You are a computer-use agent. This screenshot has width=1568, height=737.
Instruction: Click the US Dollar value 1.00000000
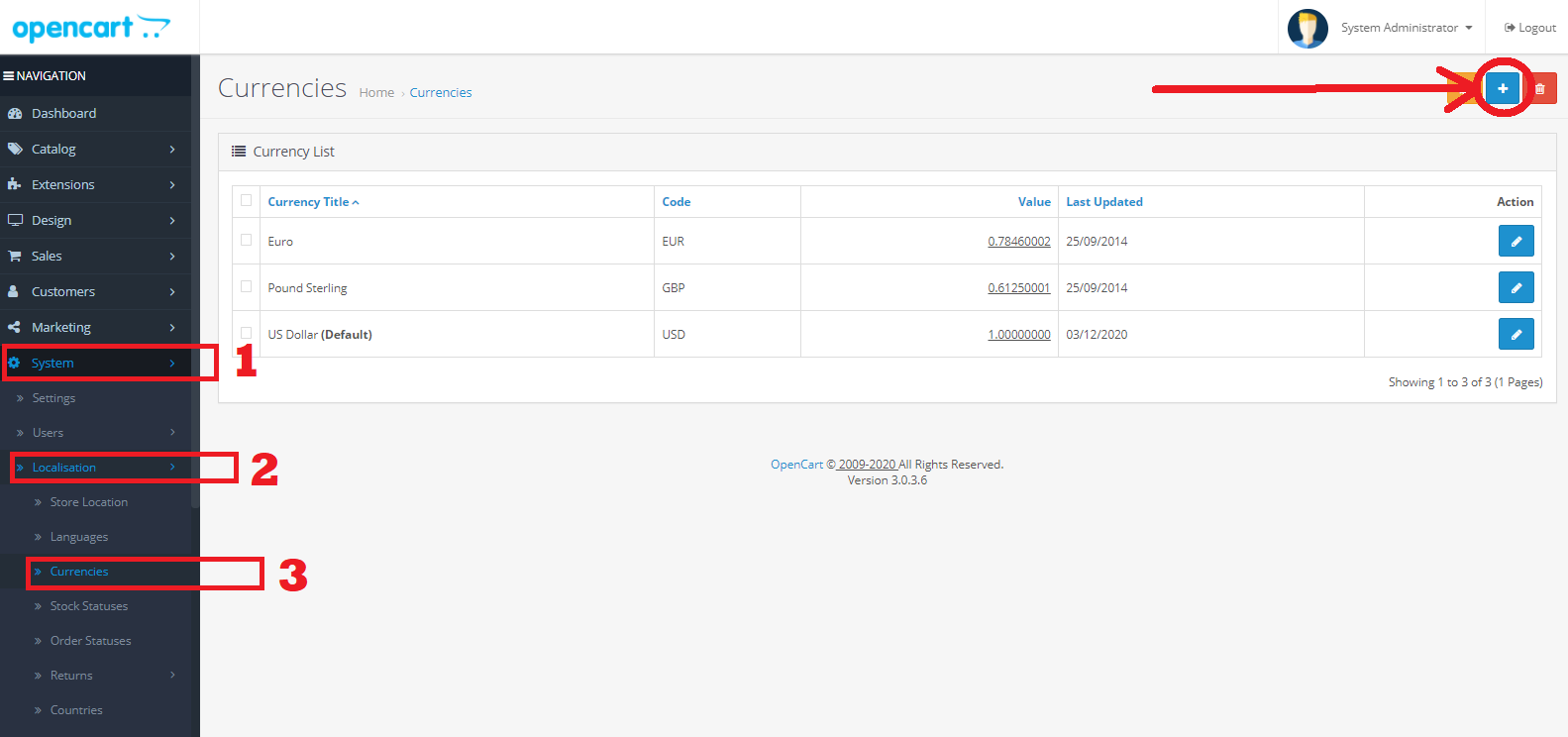pyautogui.click(x=1019, y=334)
